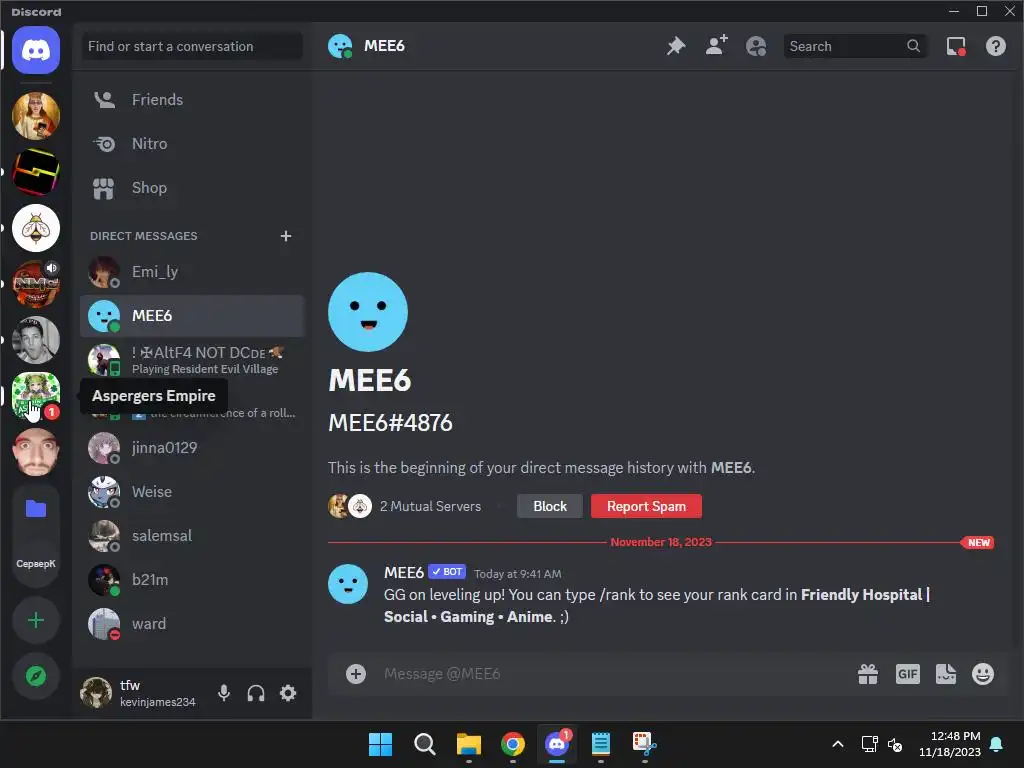Open the black and white portrait server
Image resolution: width=1024 pixels, height=768 pixels.
click(36, 340)
